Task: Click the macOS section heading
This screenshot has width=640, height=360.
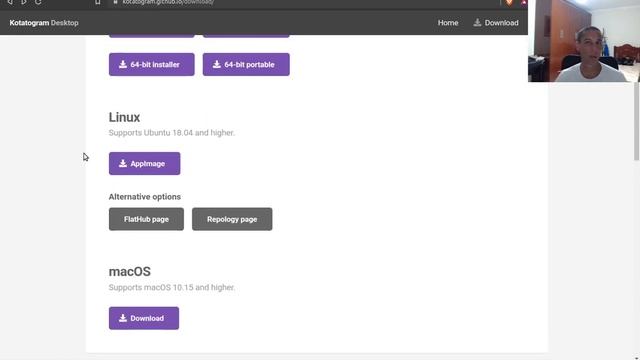Action: [129, 271]
